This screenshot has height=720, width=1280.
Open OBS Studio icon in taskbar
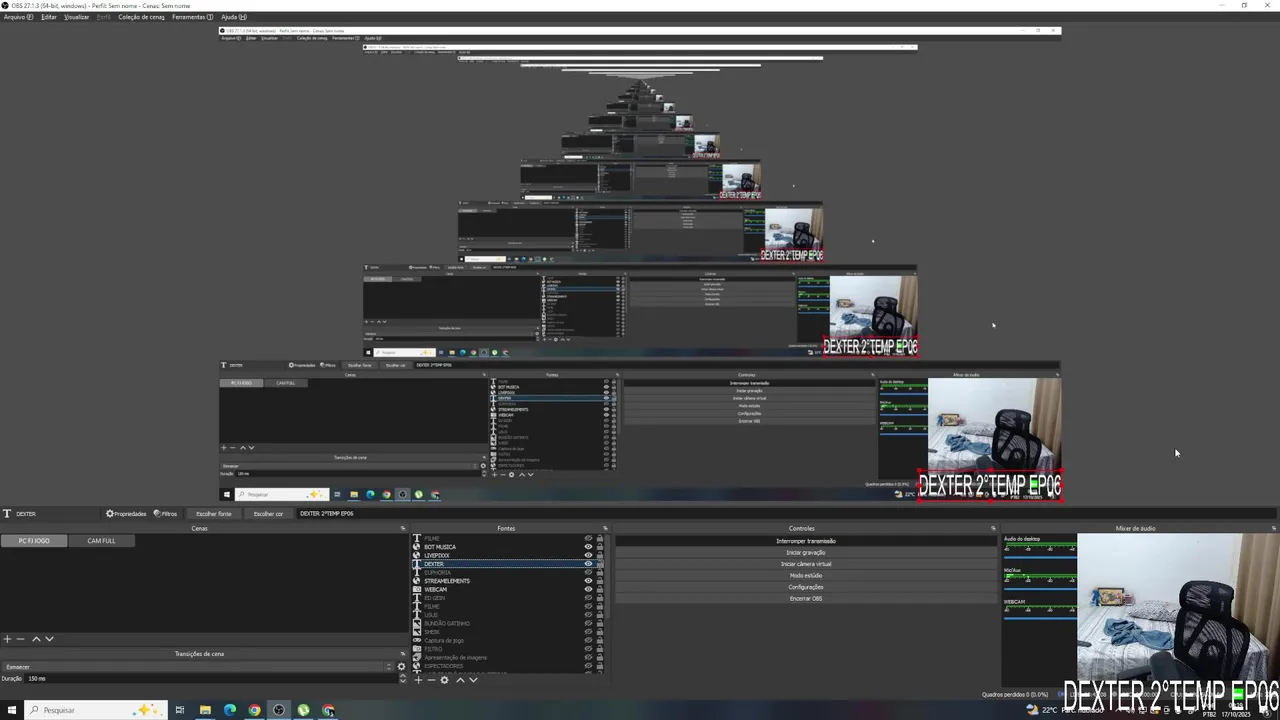click(279, 710)
